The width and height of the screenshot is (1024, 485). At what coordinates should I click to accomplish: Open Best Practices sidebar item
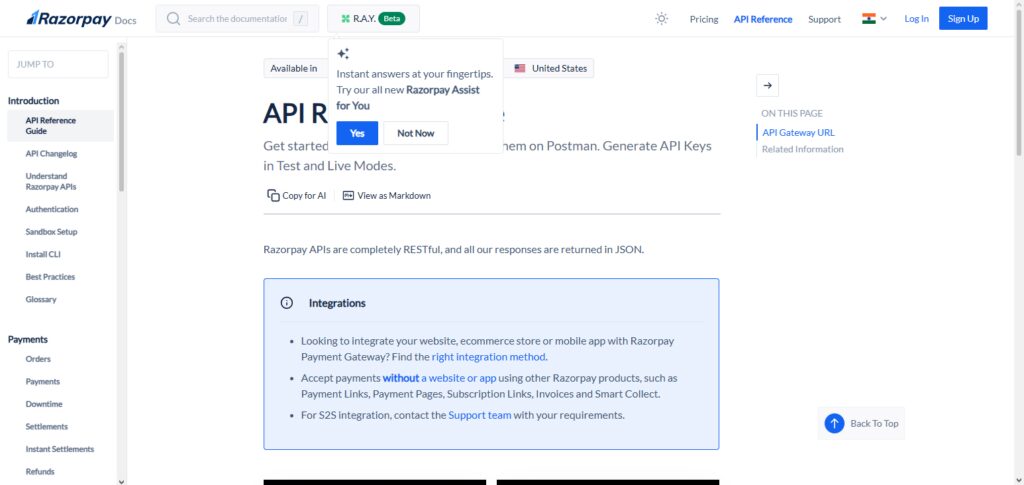(x=50, y=277)
